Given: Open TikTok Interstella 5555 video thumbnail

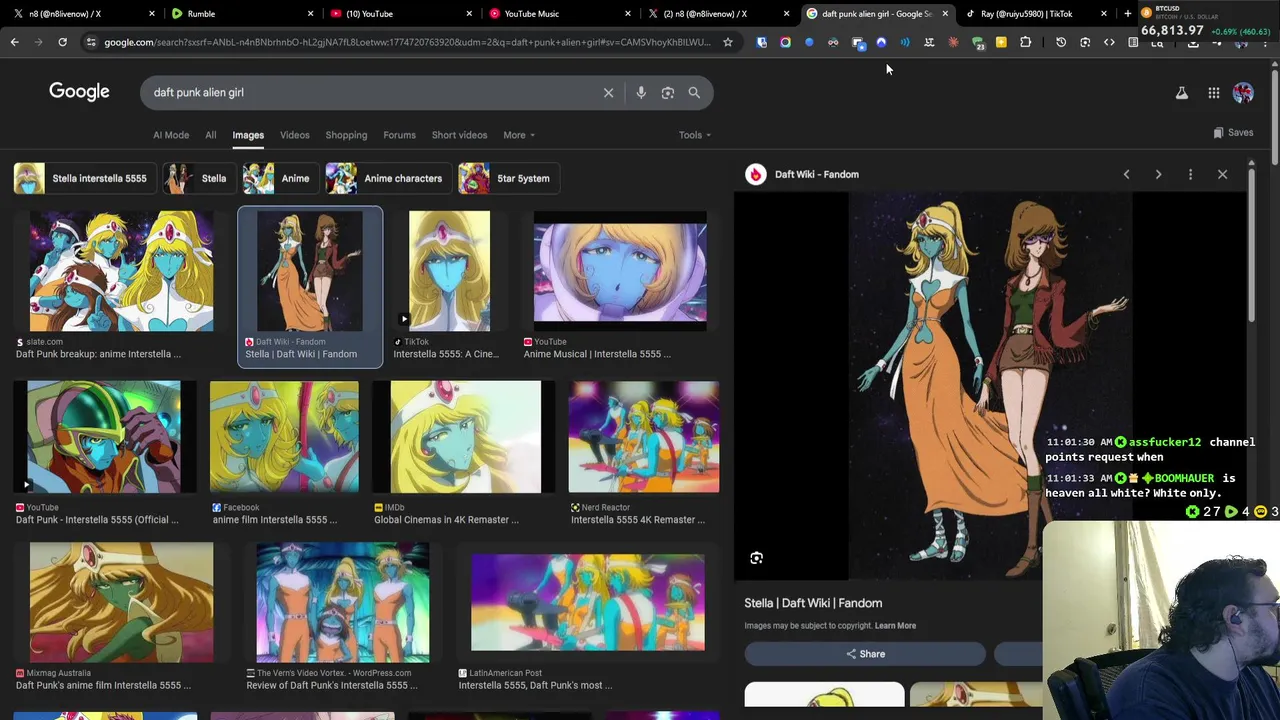Looking at the screenshot, I should [449, 271].
